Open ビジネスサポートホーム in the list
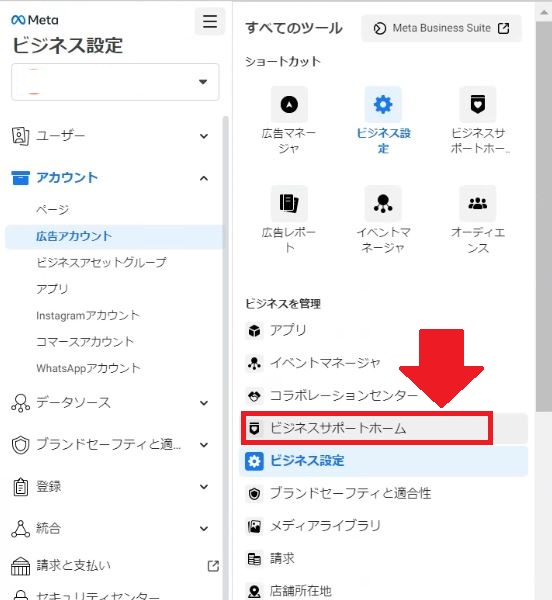 pos(367,428)
